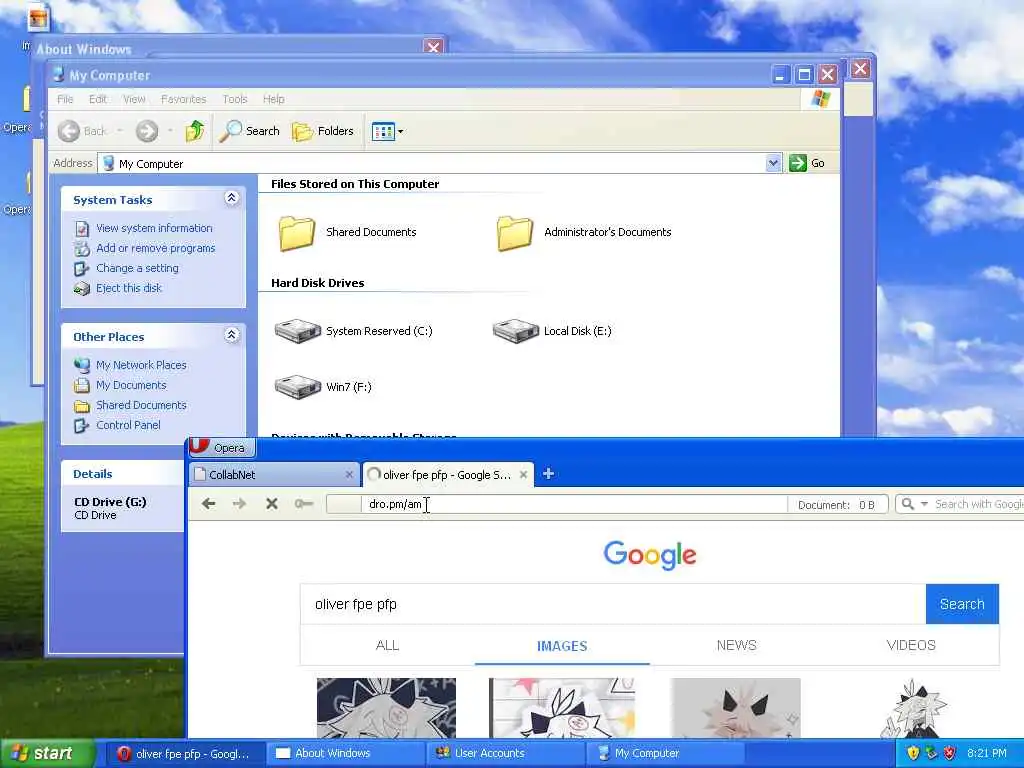
Task: Close the oliver fpe pfp tab
Action: tap(523, 475)
